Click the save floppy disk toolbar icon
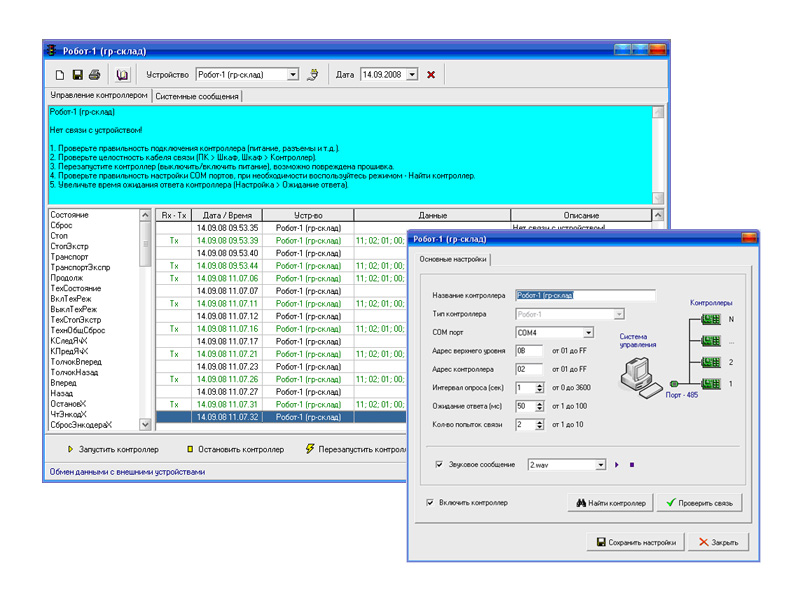800x600 pixels. pyautogui.click(x=77, y=75)
